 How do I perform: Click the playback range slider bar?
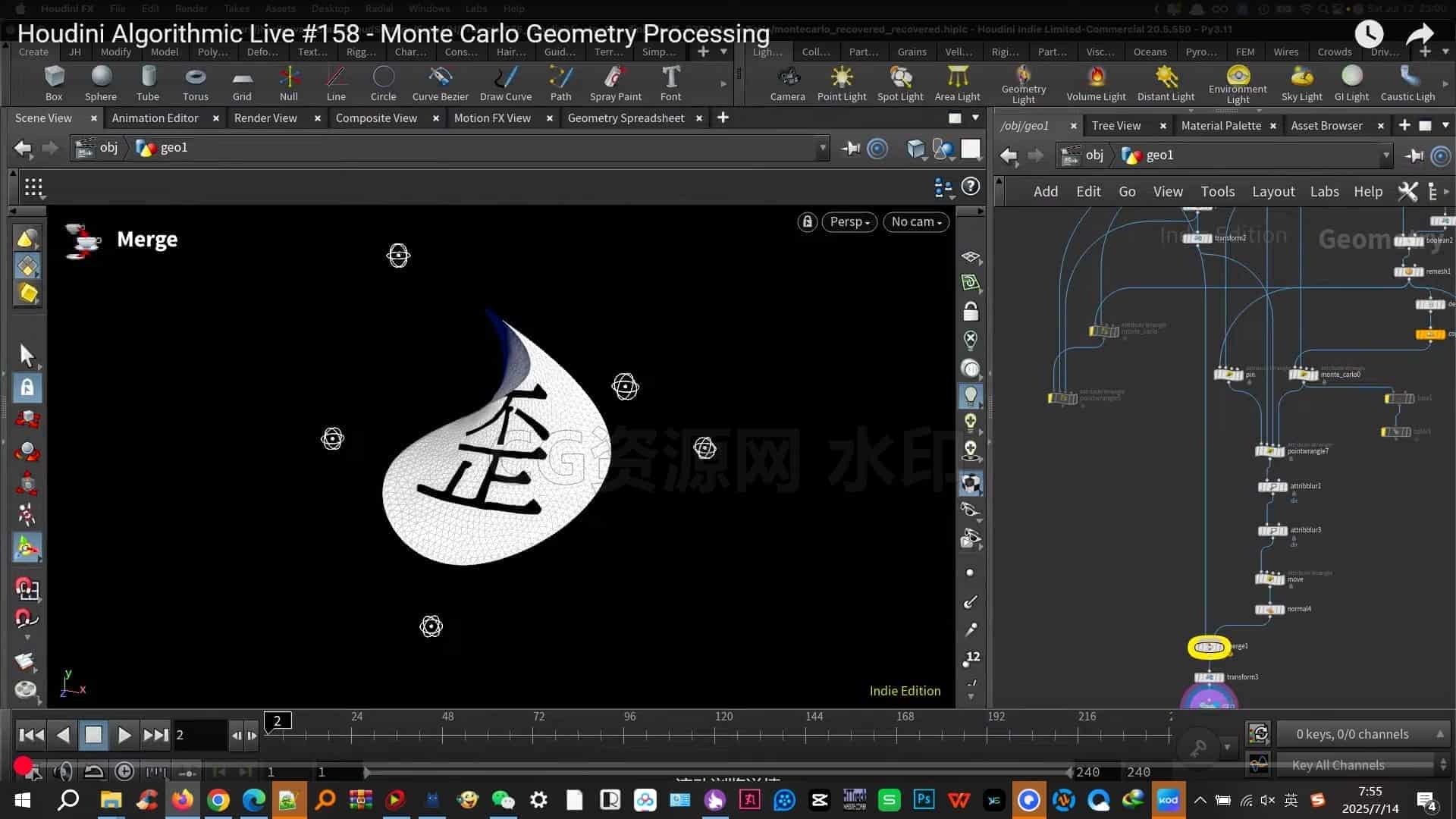pos(717,772)
